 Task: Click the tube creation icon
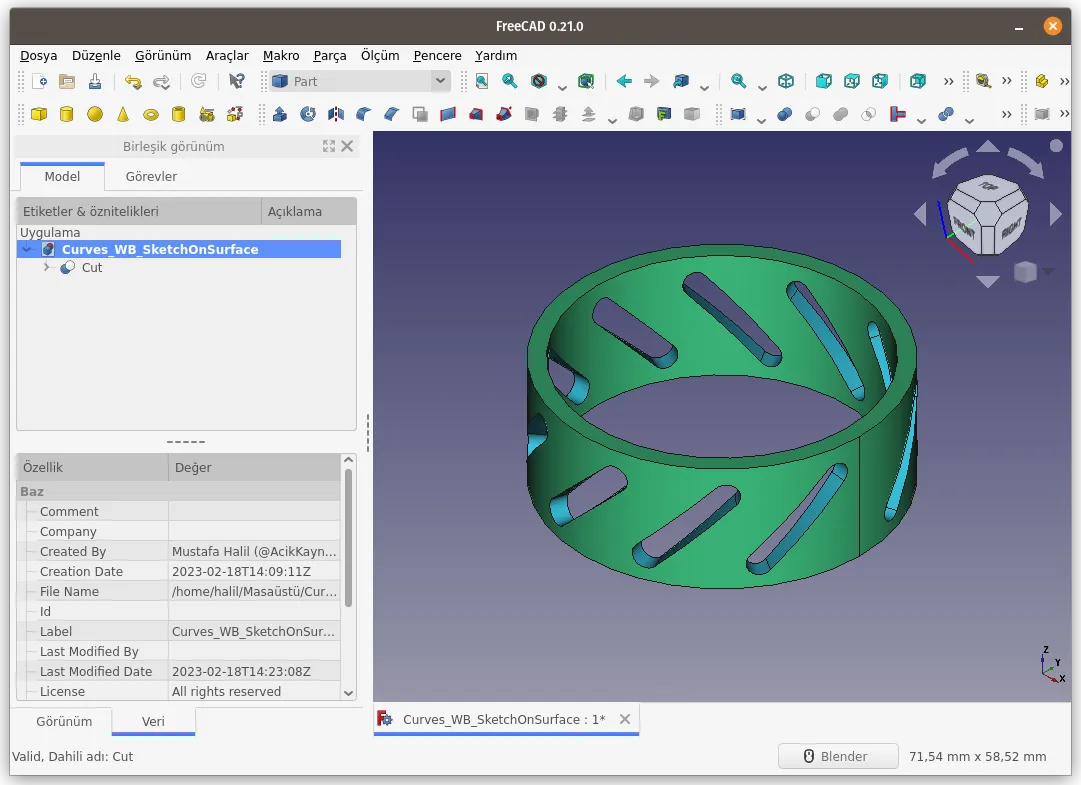(179, 114)
